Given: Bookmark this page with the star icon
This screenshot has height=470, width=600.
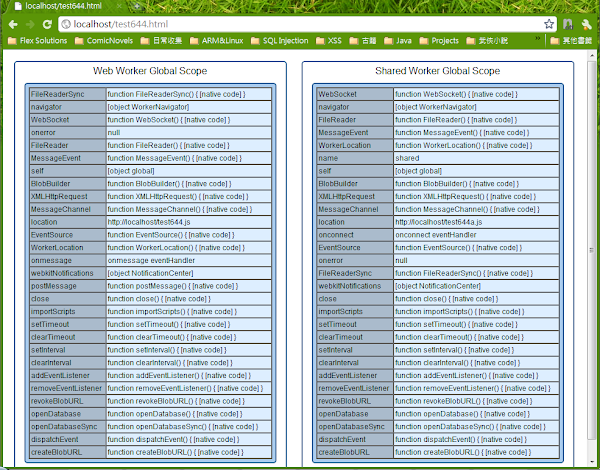Looking at the screenshot, I should (x=549, y=24).
